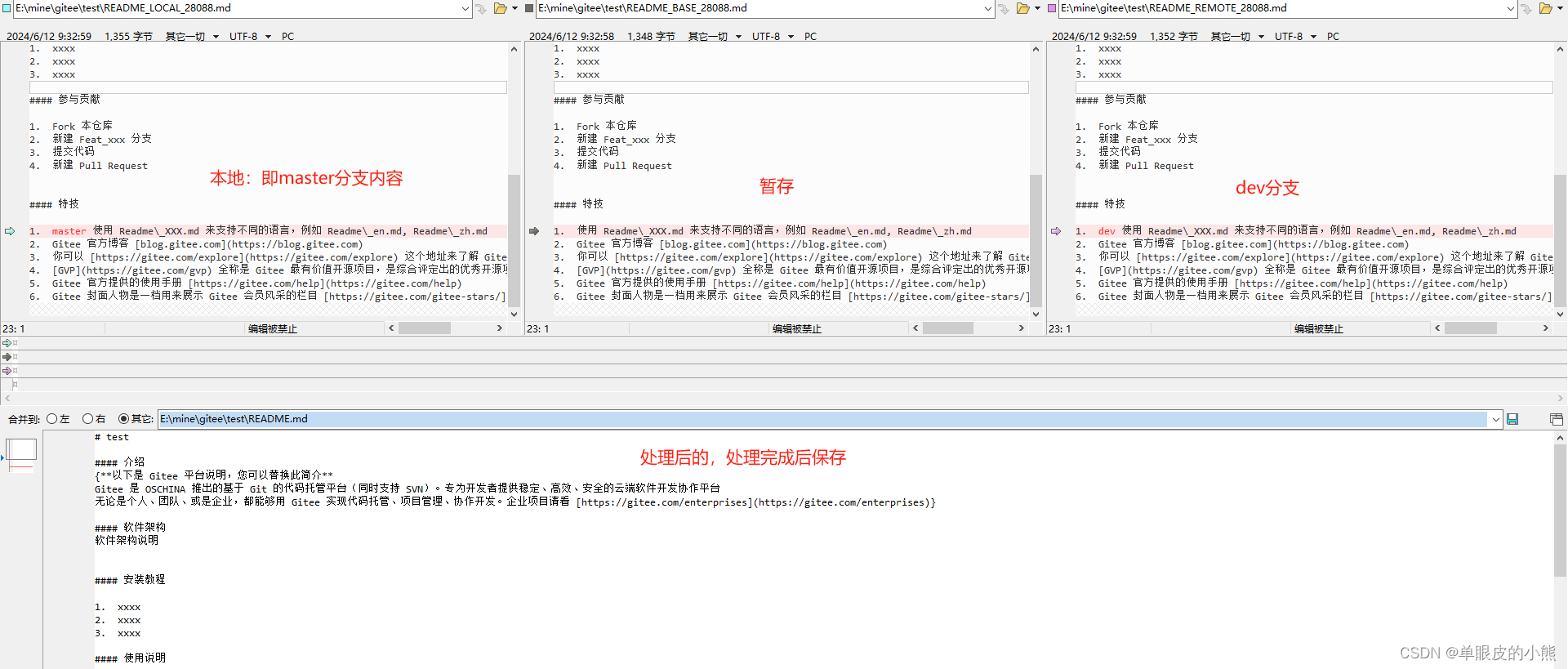1568x669 pixels.
Task: Click the PC line-ending label in the REMOTE pane
Action: 1333,37
